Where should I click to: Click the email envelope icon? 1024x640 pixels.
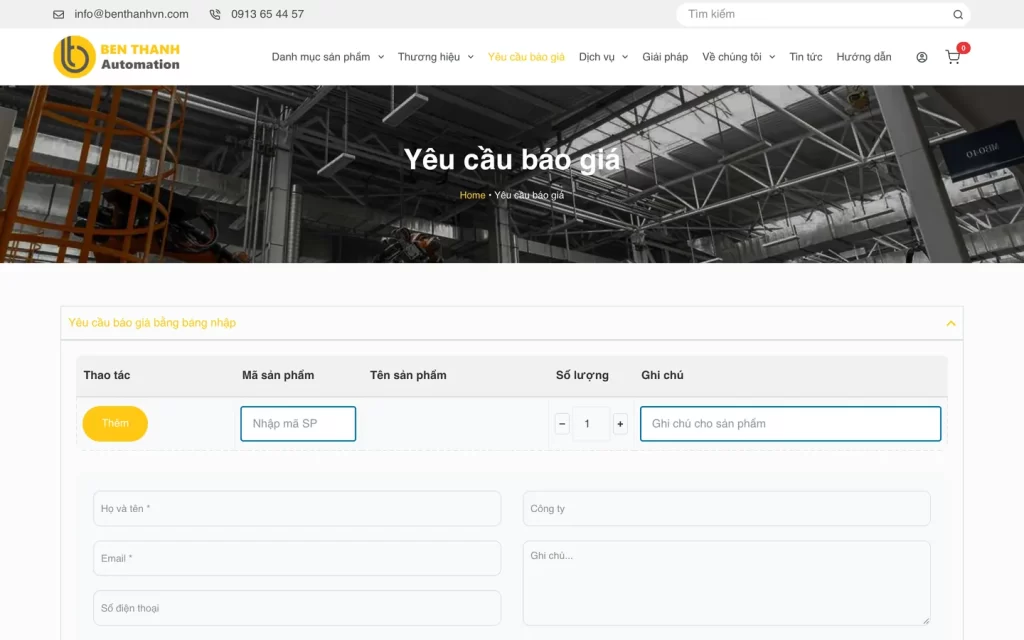(x=59, y=14)
